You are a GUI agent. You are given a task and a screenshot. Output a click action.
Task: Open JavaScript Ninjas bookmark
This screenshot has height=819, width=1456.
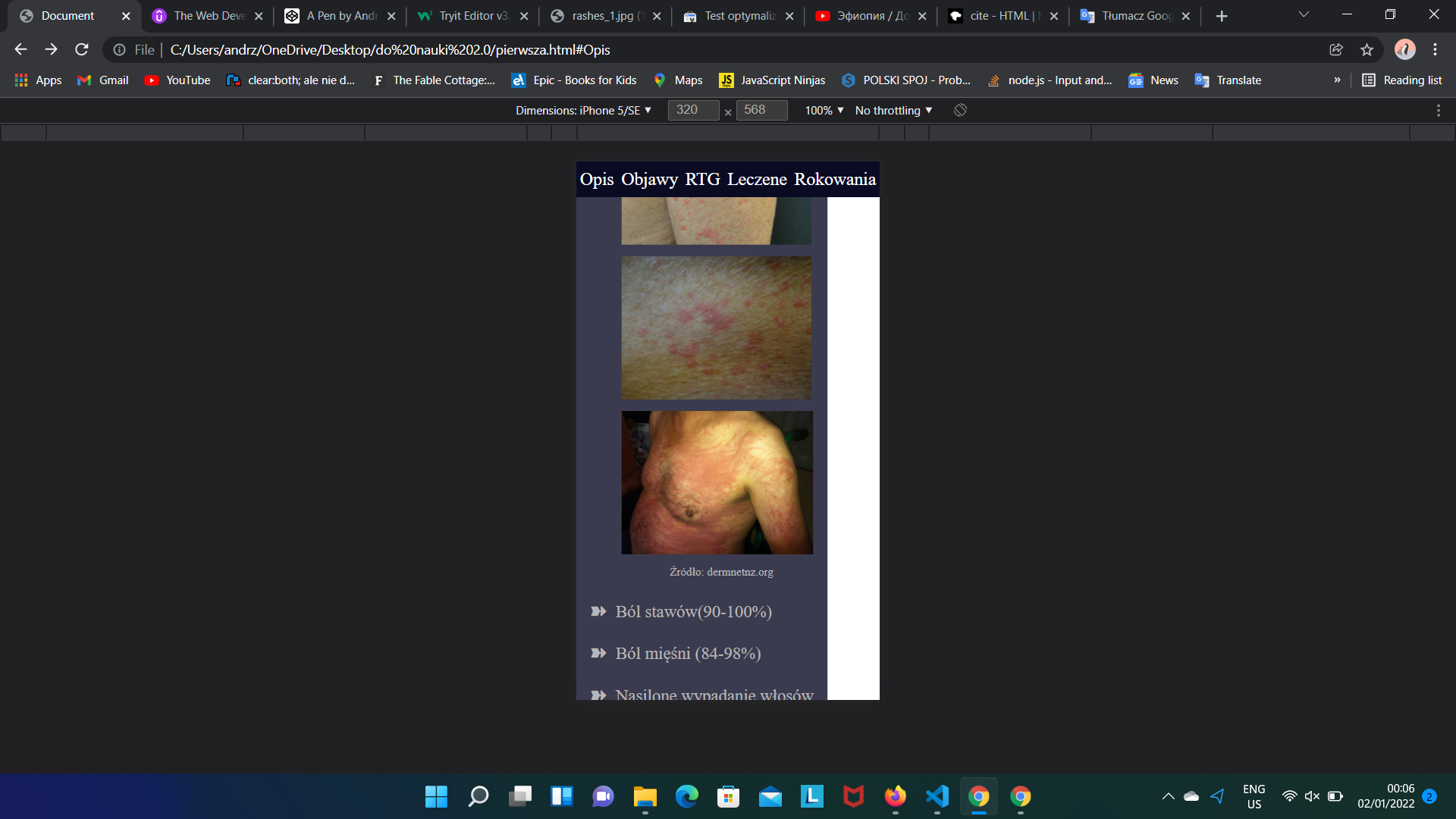tap(772, 80)
